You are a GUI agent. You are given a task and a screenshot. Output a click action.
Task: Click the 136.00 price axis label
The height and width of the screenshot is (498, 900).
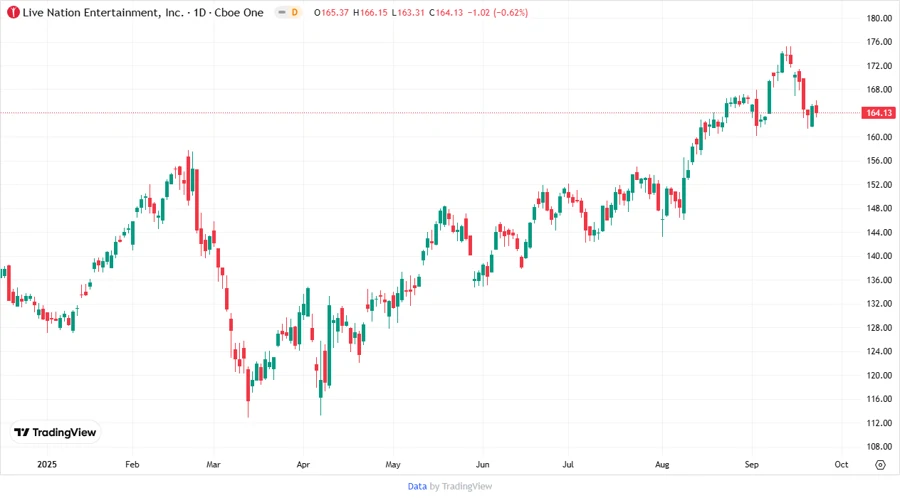point(879,280)
